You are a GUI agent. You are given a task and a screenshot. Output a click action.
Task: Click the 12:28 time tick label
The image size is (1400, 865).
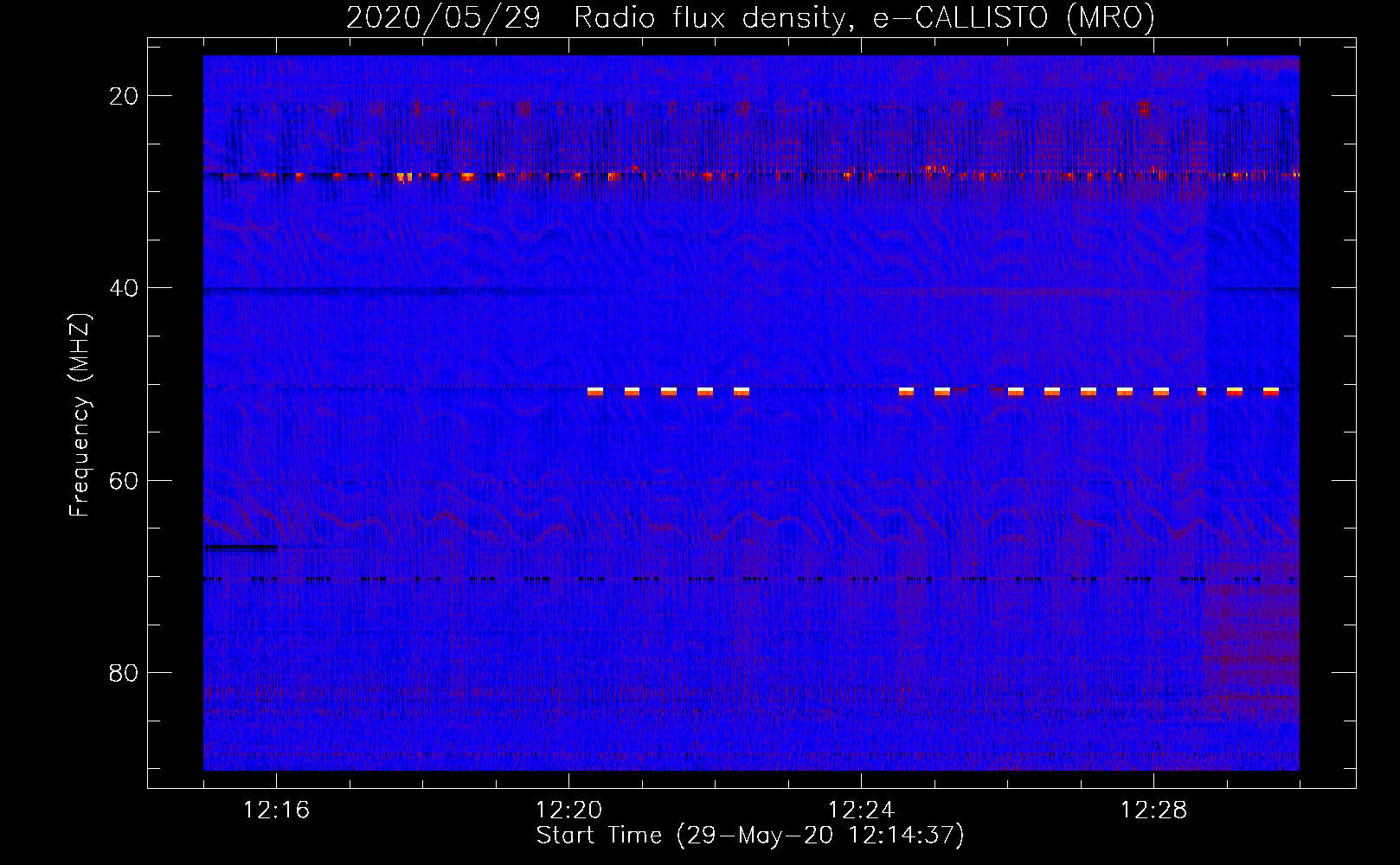click(1153, 811)
